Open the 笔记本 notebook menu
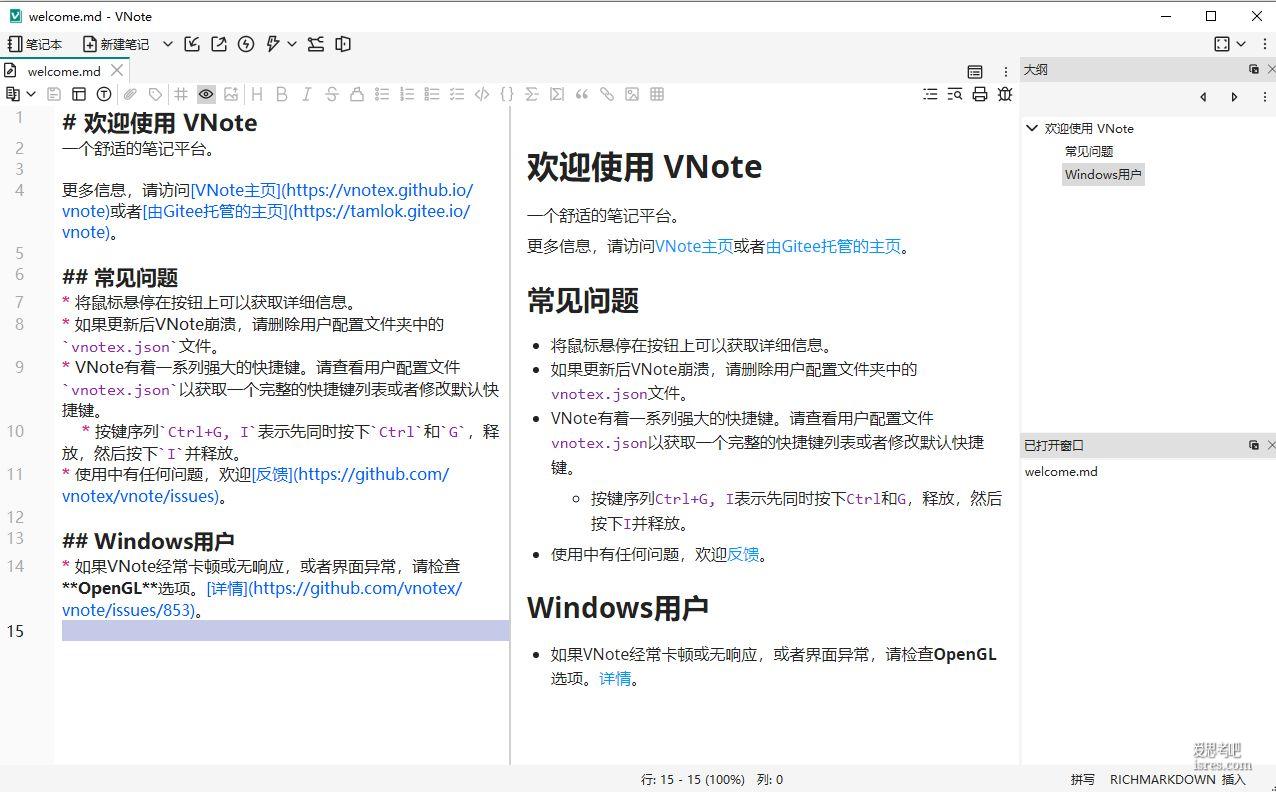 (35, 44)
